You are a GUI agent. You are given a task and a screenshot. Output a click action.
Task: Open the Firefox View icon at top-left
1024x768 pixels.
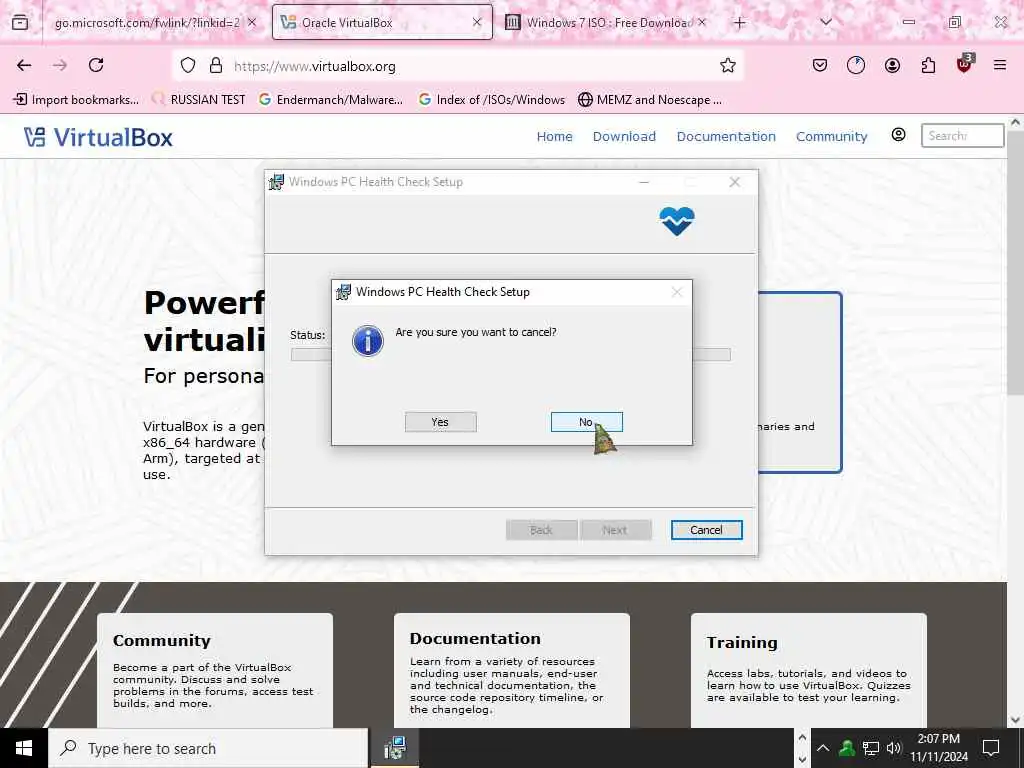tap(20, 23)
